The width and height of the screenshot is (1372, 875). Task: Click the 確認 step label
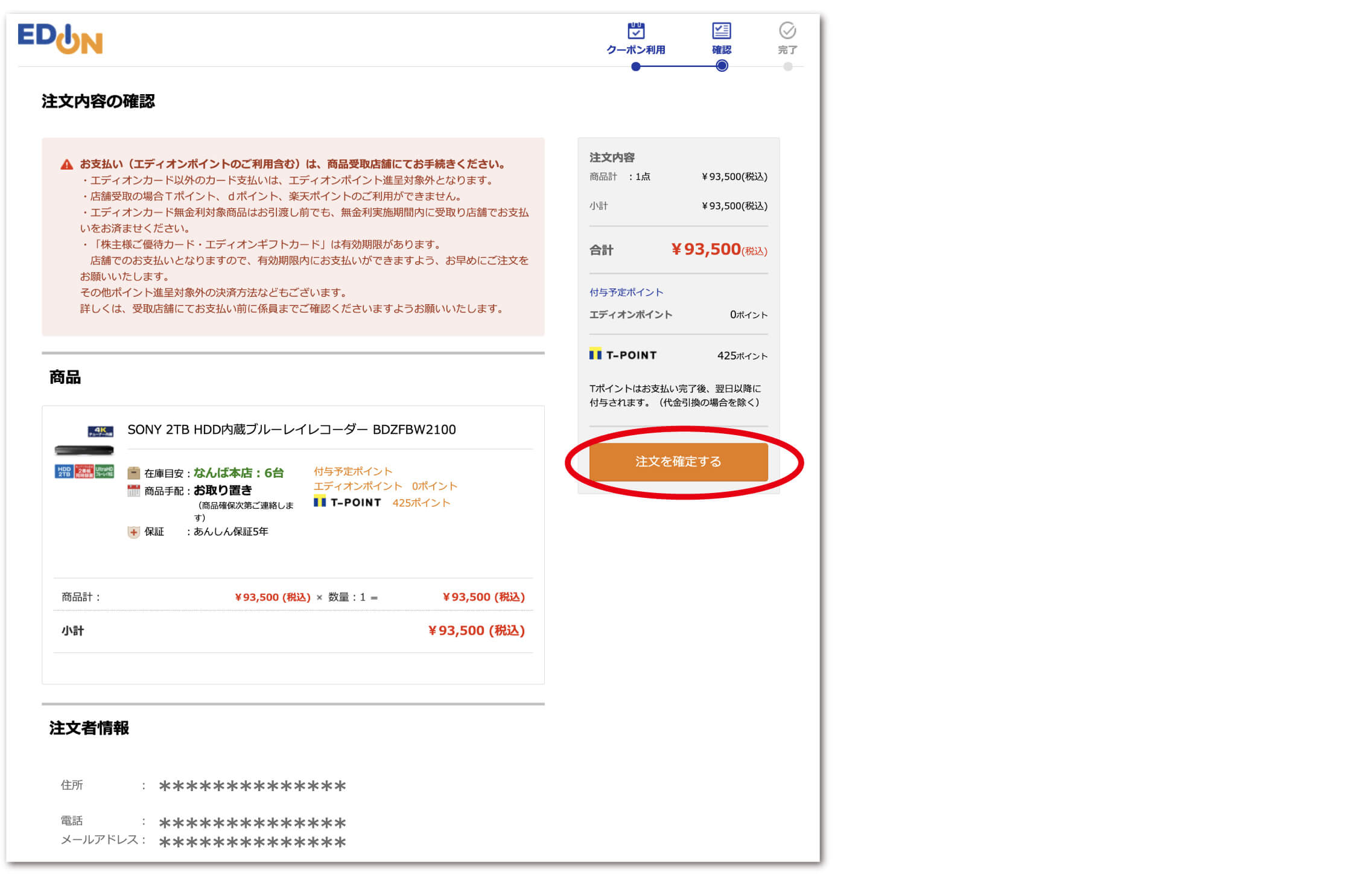(x=722, y=50)
